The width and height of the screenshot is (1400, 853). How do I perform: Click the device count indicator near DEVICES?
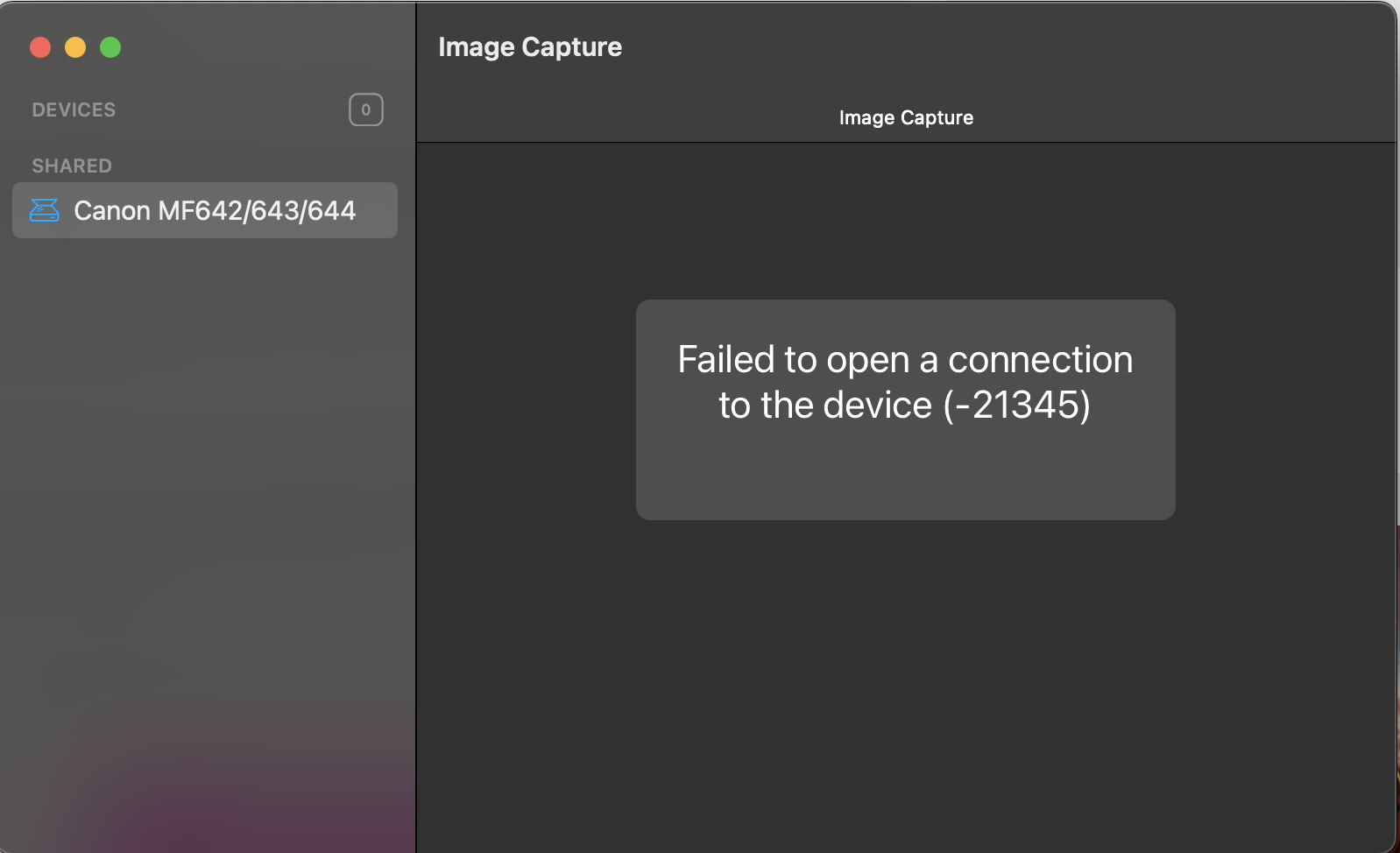pyautogui.click(x=366, y=109)
